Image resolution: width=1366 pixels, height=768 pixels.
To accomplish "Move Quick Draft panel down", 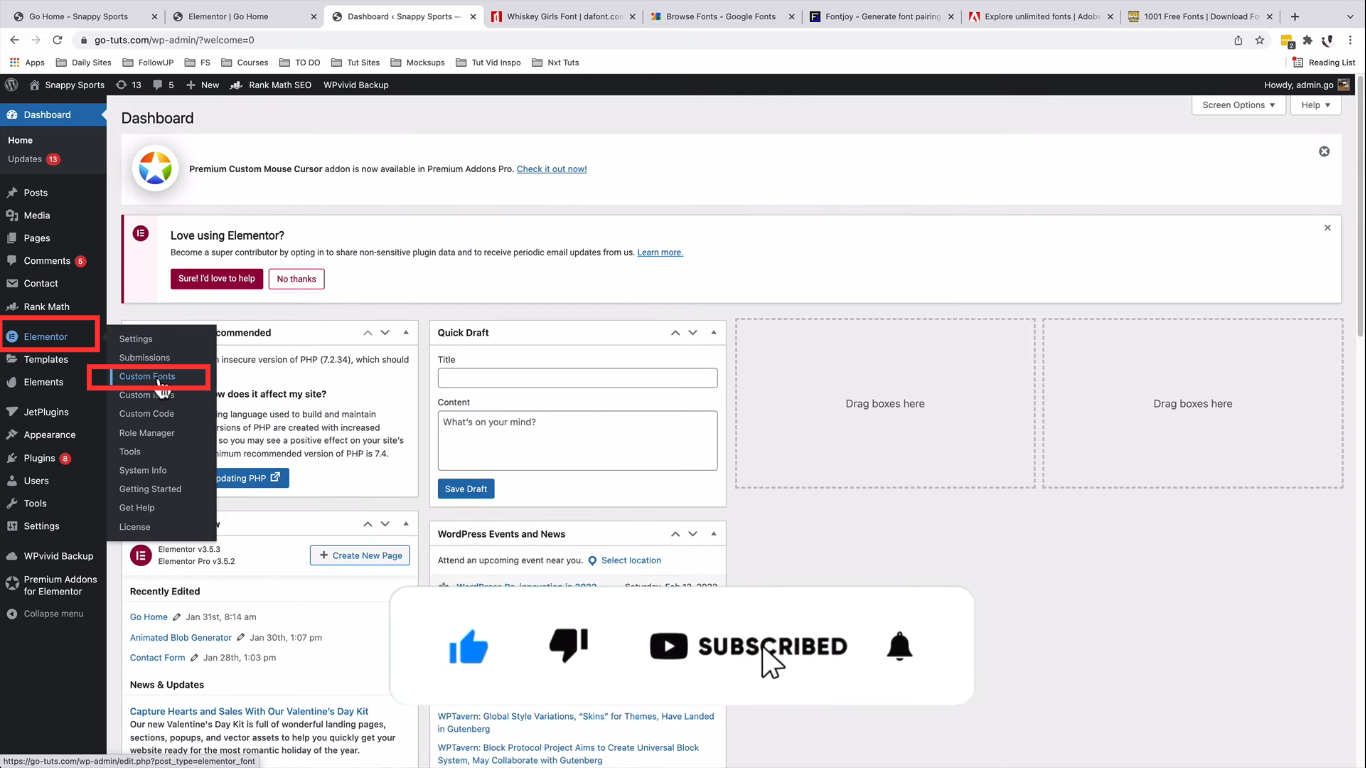I will tap(692, 332).
